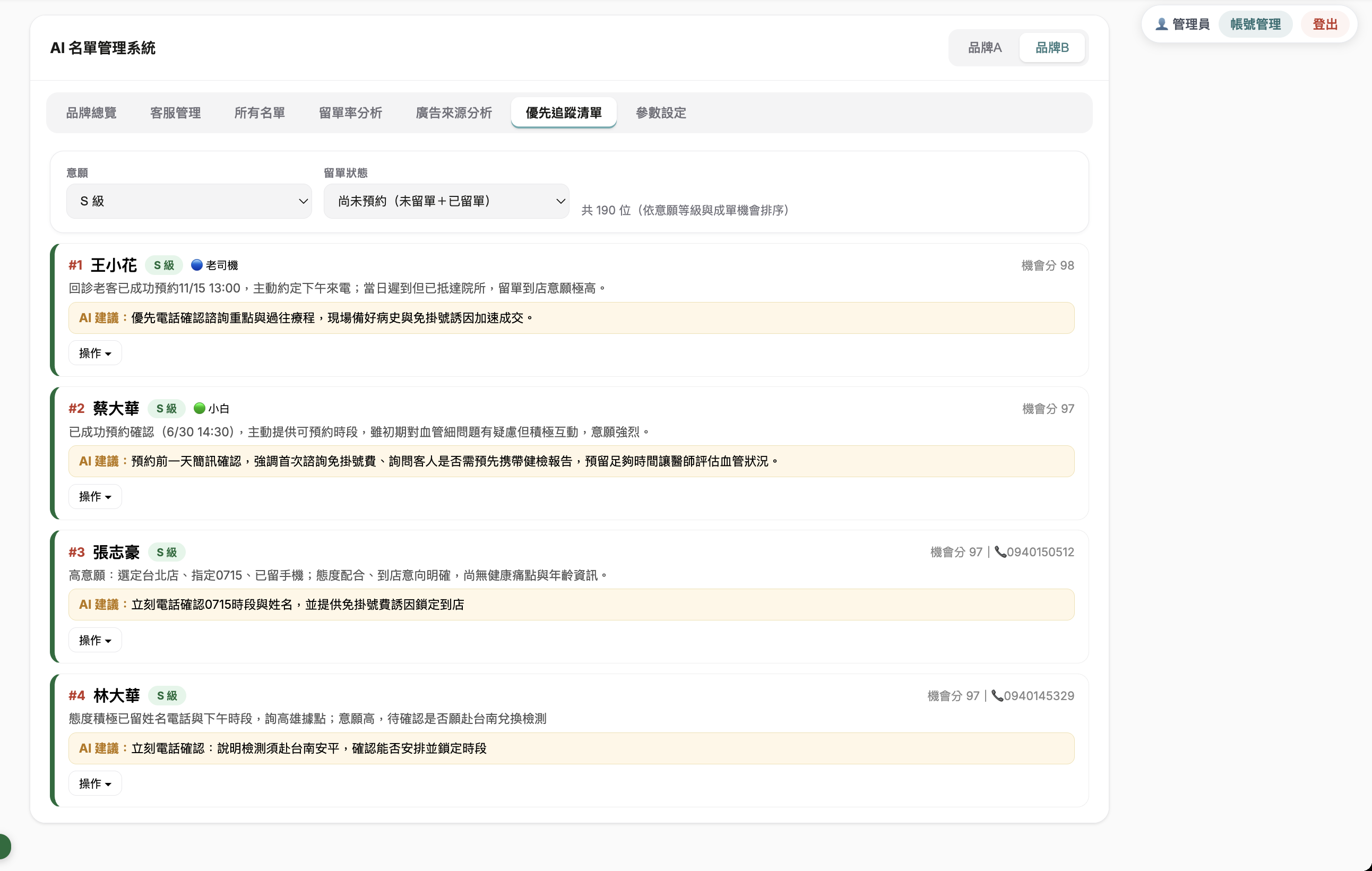The width and height of the screenshot is (1372, 871).
Task: Switch to 品牌B
Action: pyautogui.click(x=1052, y=48)
